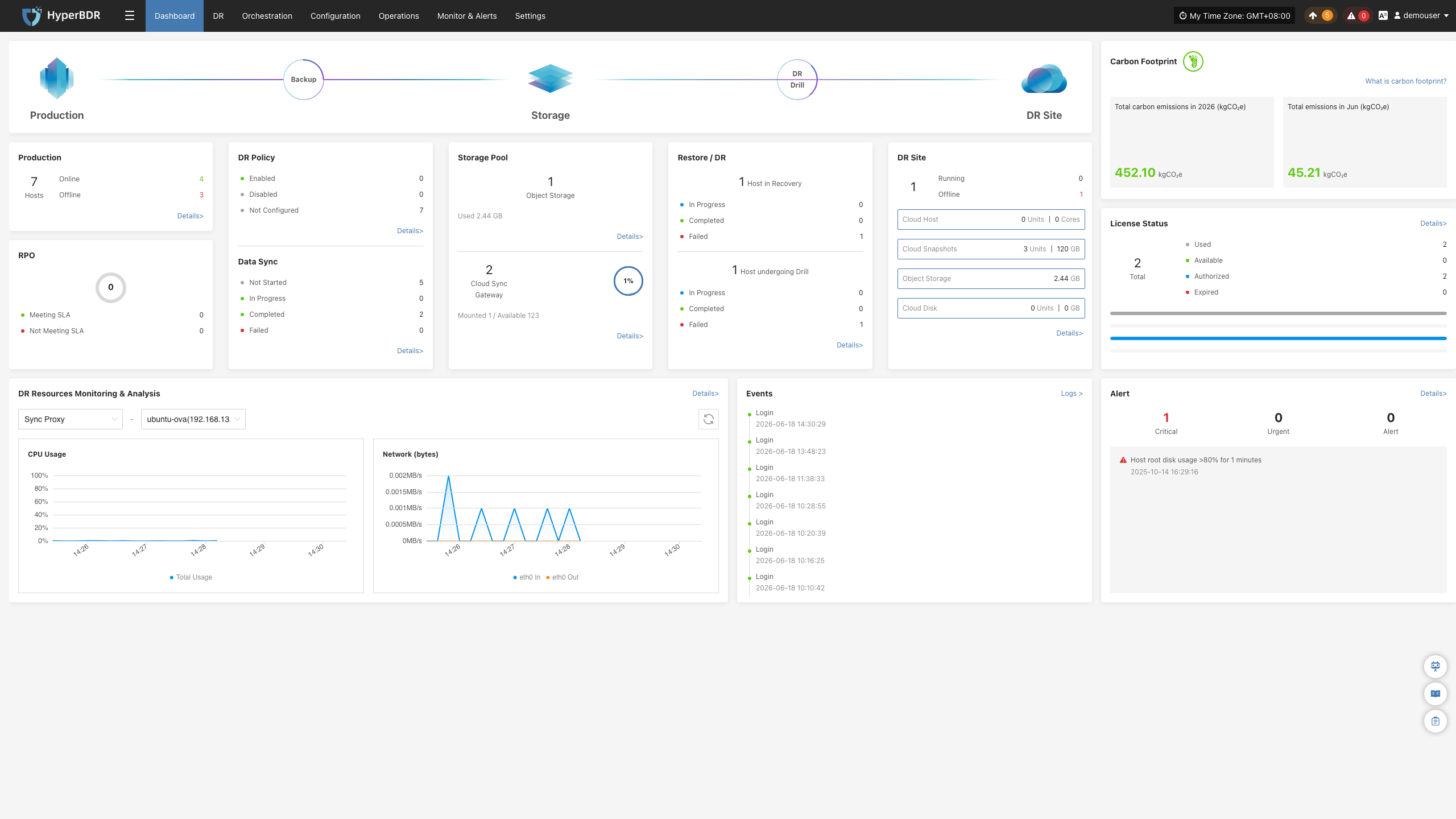Click the Login event at 13:48:23
The width and height of the screenshot is (1456, 819).
pyautogui.click(x=791, y=446)
